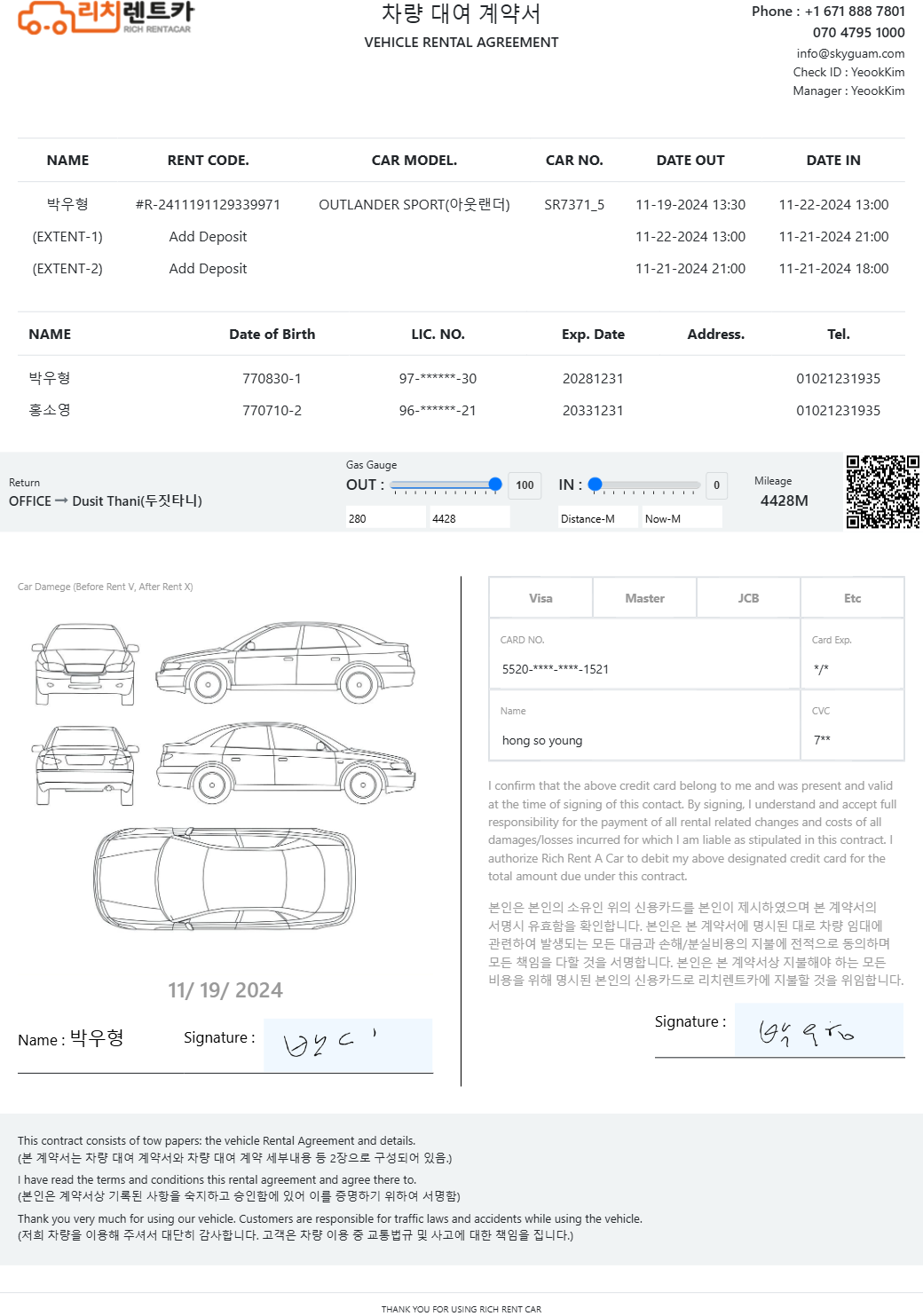Click date in 11-21-2024 18:00
The height and width of the screenshot is (1316, 923).
(x=833, y=269)
